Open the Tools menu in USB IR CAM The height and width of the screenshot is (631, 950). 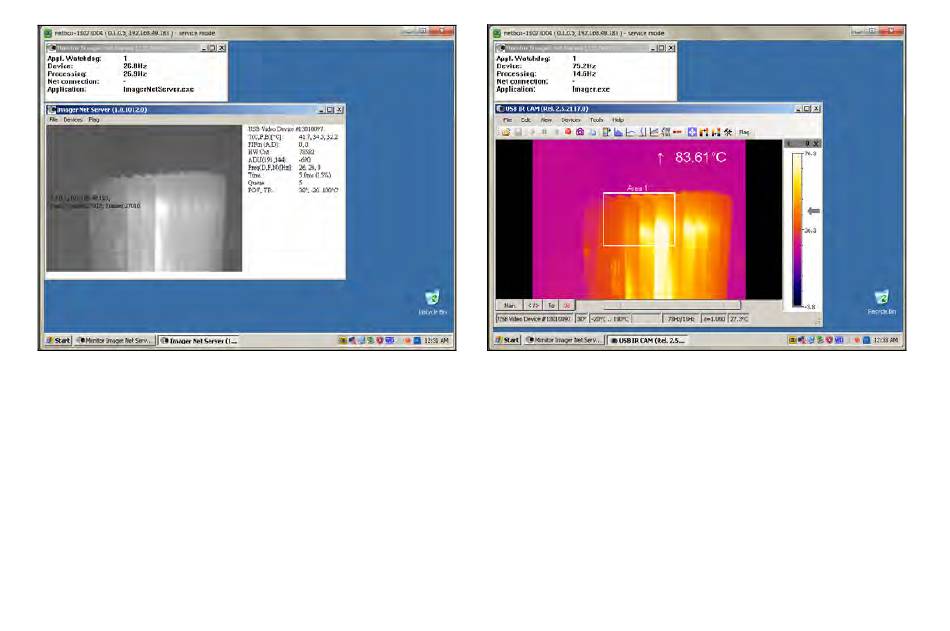[x=597, y=120]
